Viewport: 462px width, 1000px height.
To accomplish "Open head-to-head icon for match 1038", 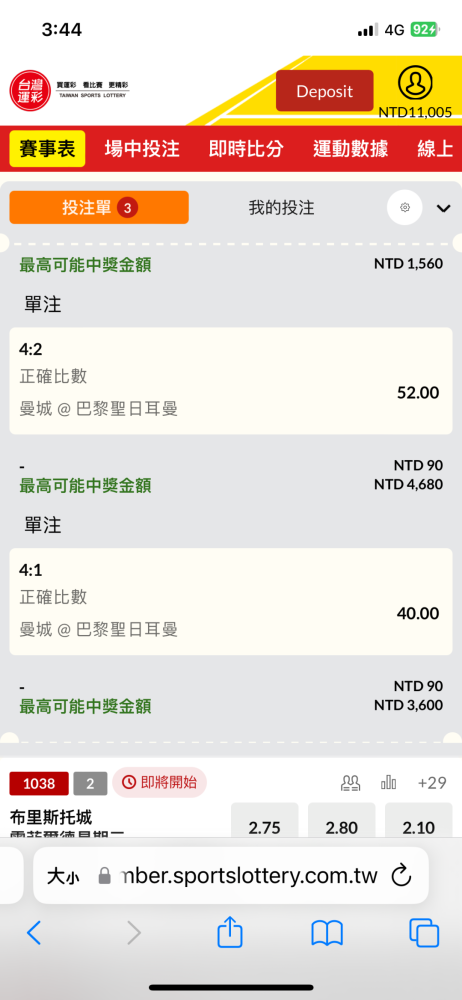I will pos(351,783).
